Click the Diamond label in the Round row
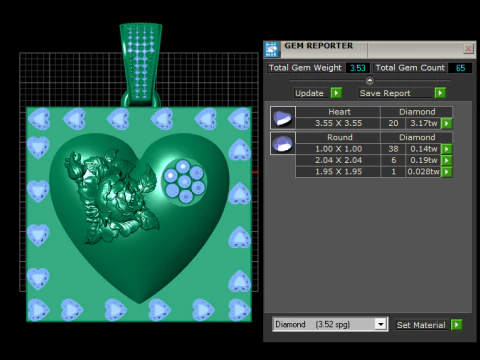This screenshot has height=360, width=480. 417,137
